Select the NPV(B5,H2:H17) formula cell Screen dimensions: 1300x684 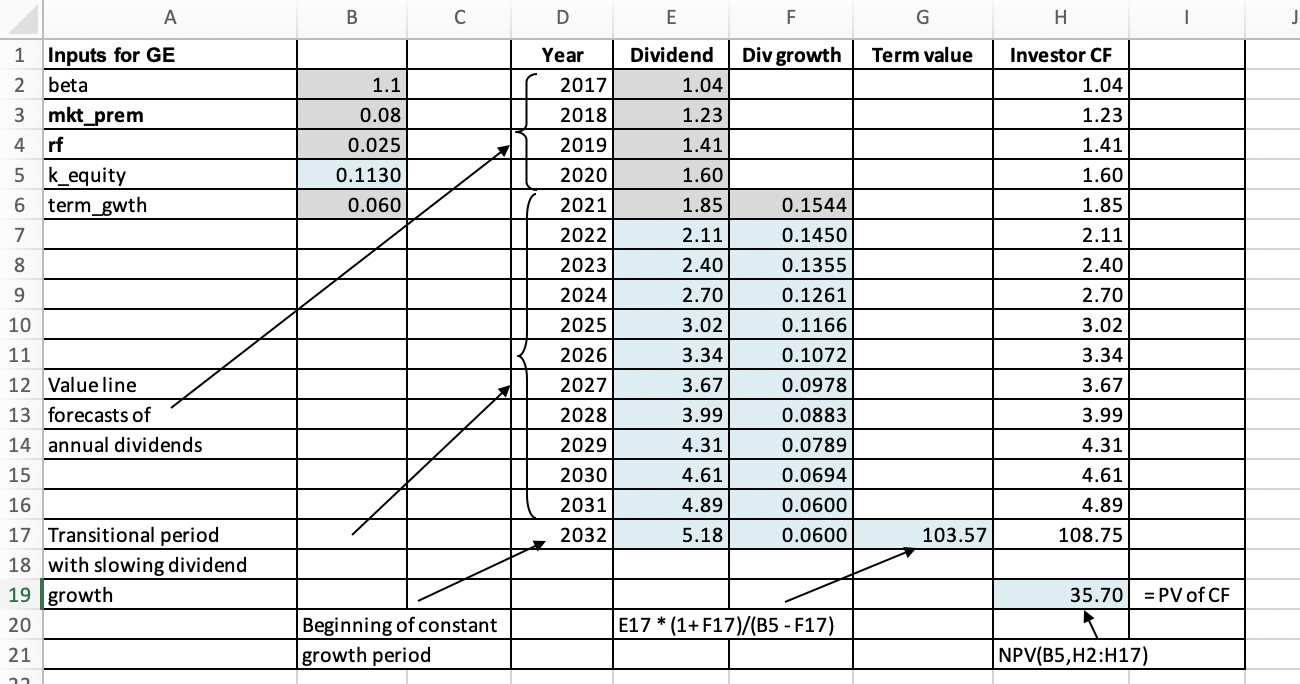click(x=1060, y=655)
